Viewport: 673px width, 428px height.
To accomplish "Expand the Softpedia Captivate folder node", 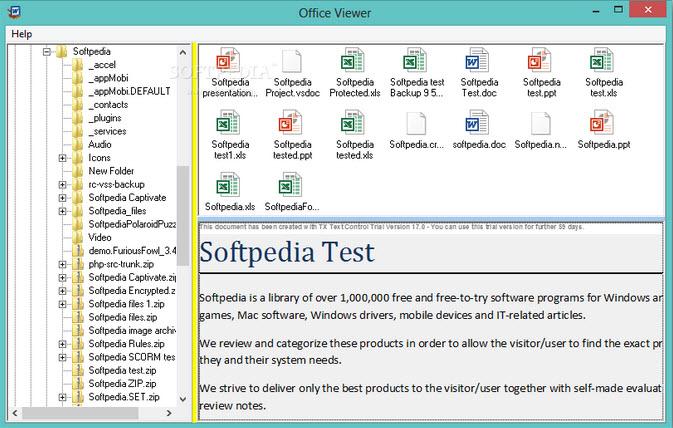I will point(63,198).
